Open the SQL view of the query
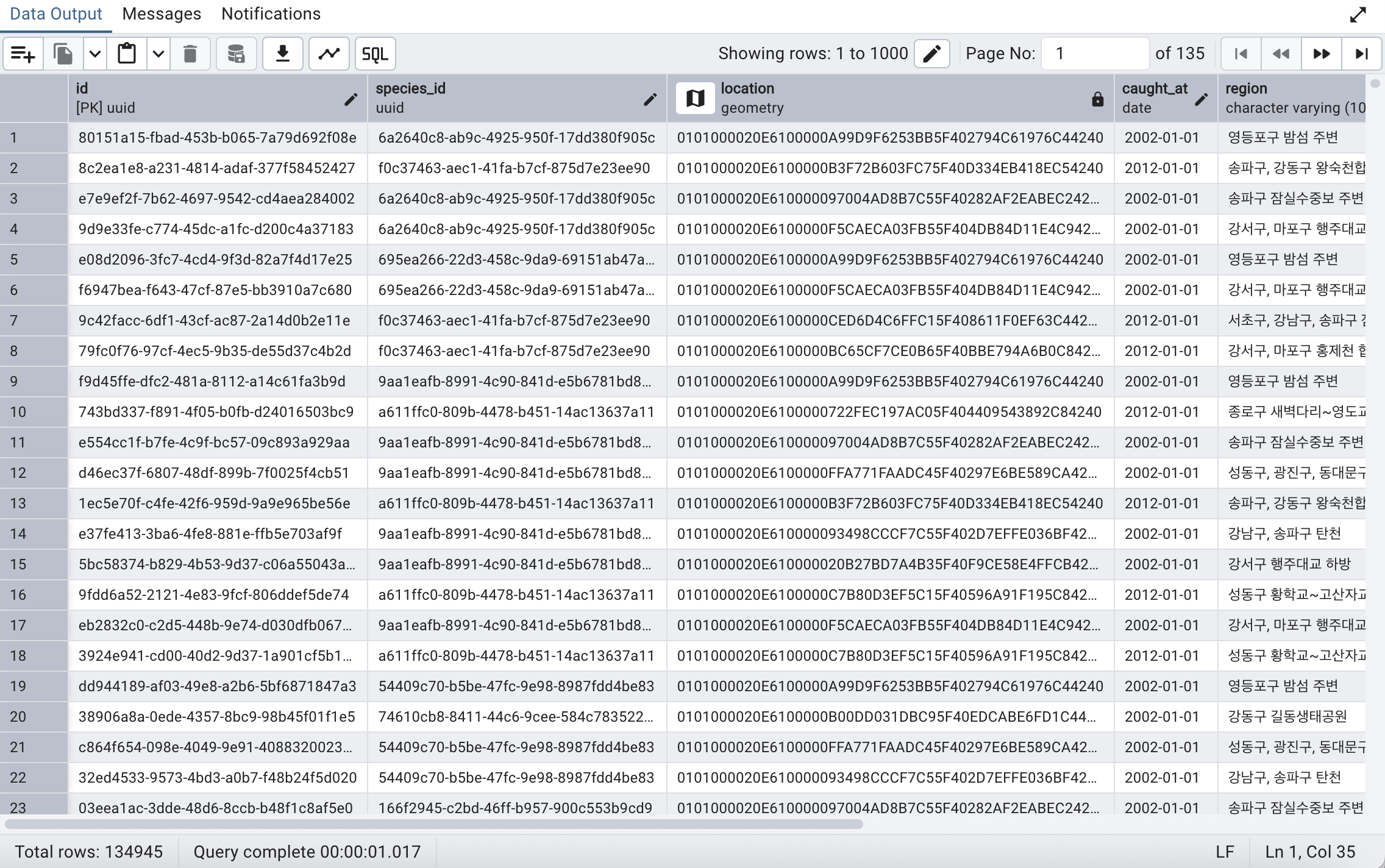The width and height of the screenshot is (1385, 868). tap(376, 54)
